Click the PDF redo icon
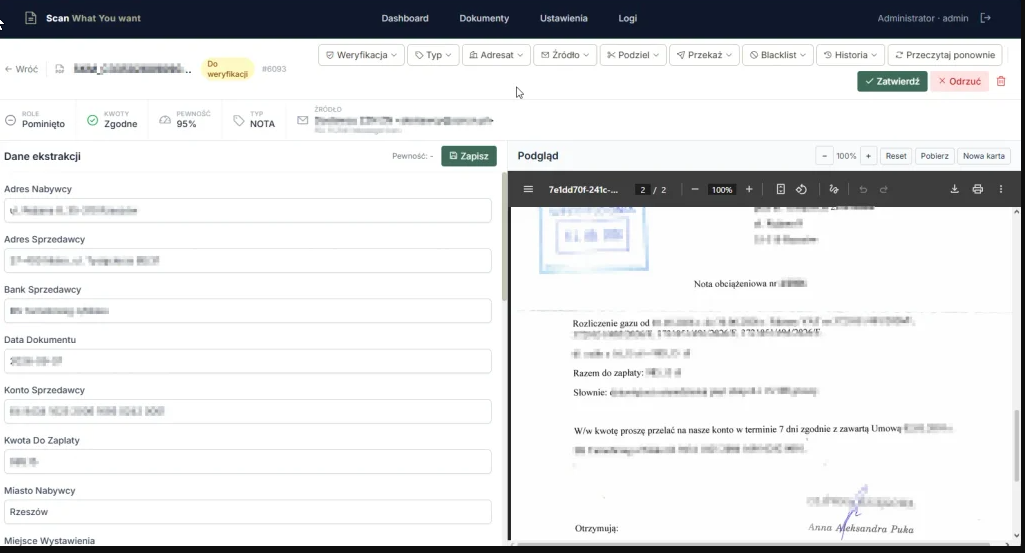Viewport: 1025px width, 553px height. (884, 190)
